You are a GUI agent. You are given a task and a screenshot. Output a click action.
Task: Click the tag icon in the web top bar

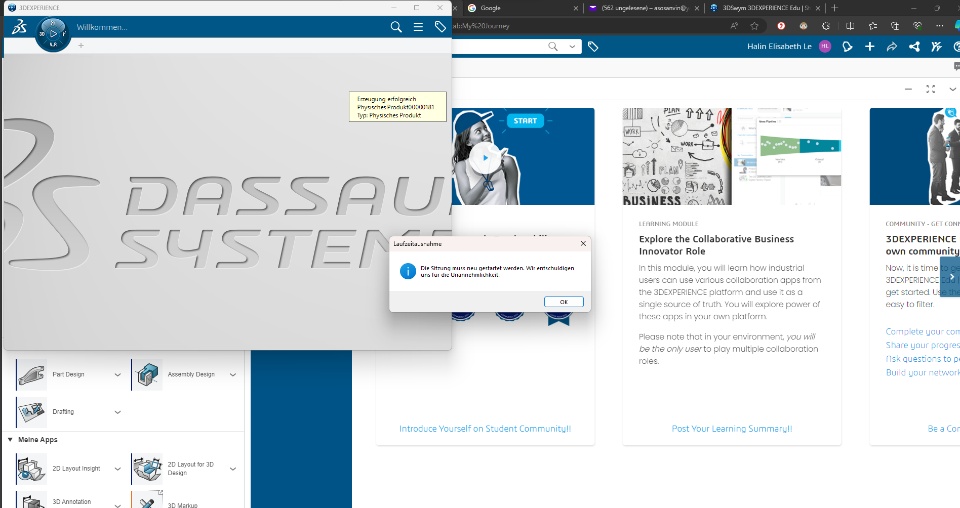[x=593, y=47]
